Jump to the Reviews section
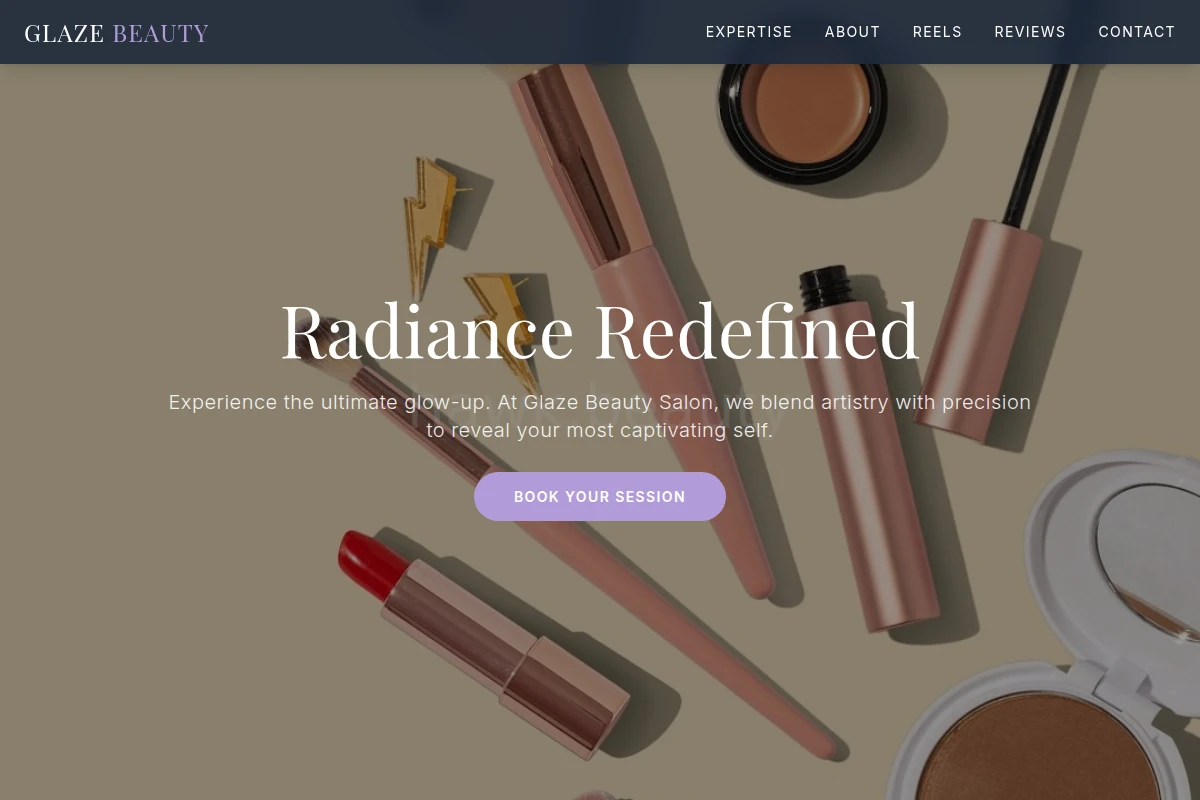The image size is (1200, 800). click(1030, 32)
